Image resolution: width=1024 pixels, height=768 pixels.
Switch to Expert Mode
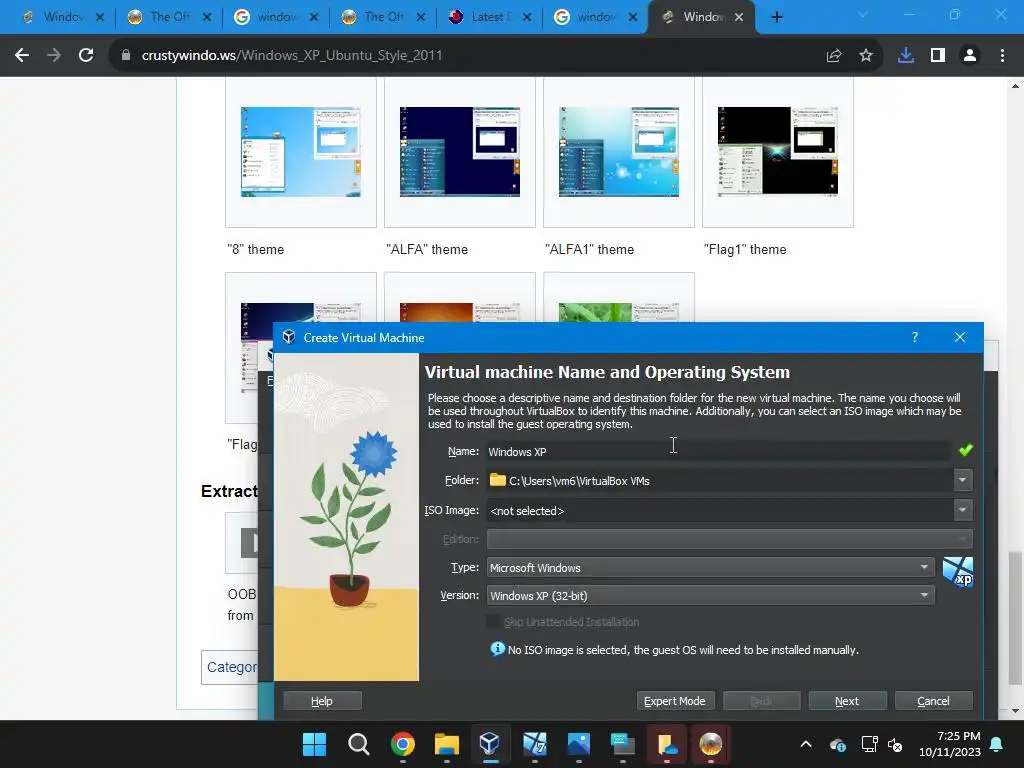[x=675, y=701]
